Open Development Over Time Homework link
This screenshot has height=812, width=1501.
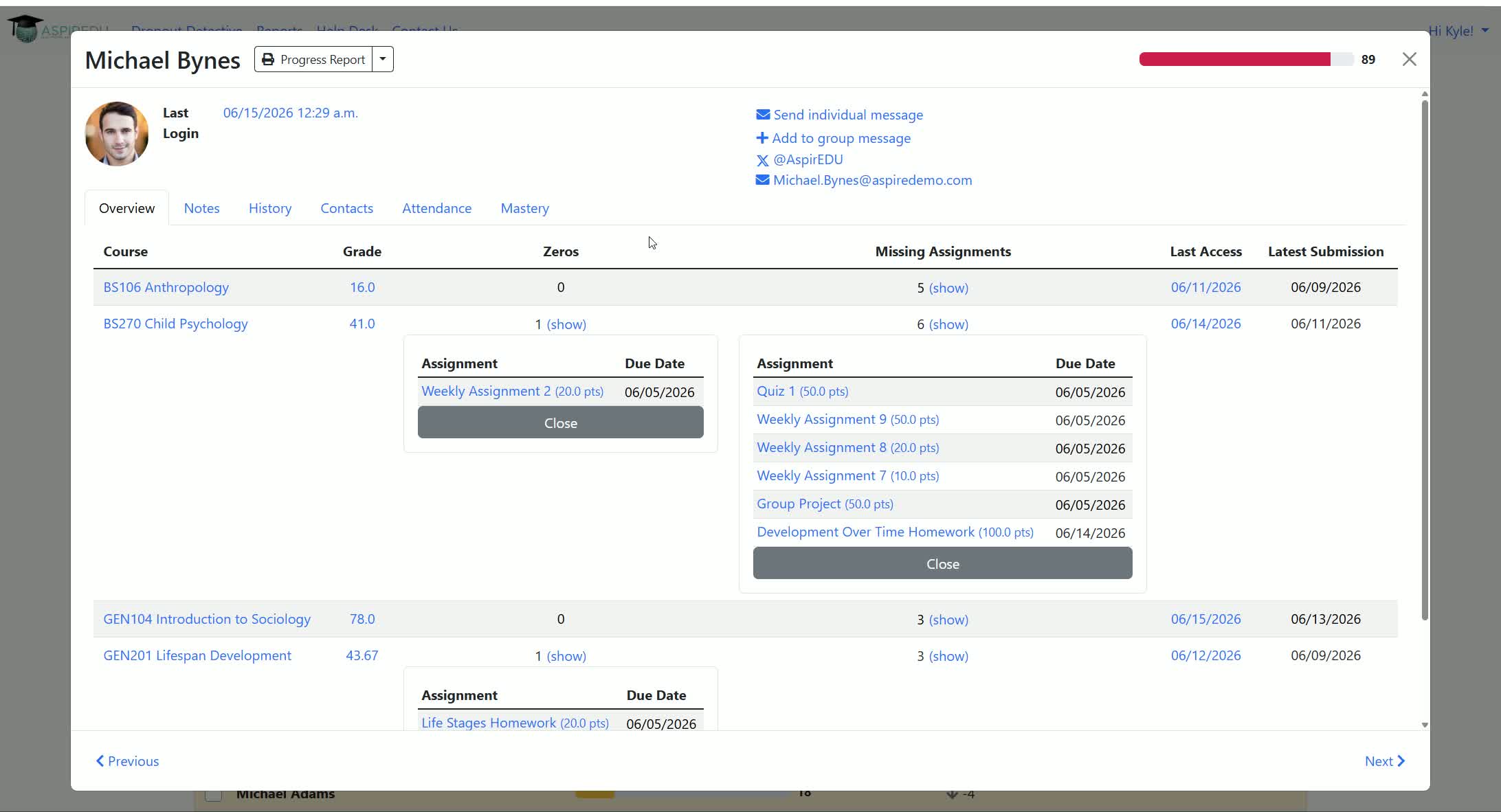[896, 532]
